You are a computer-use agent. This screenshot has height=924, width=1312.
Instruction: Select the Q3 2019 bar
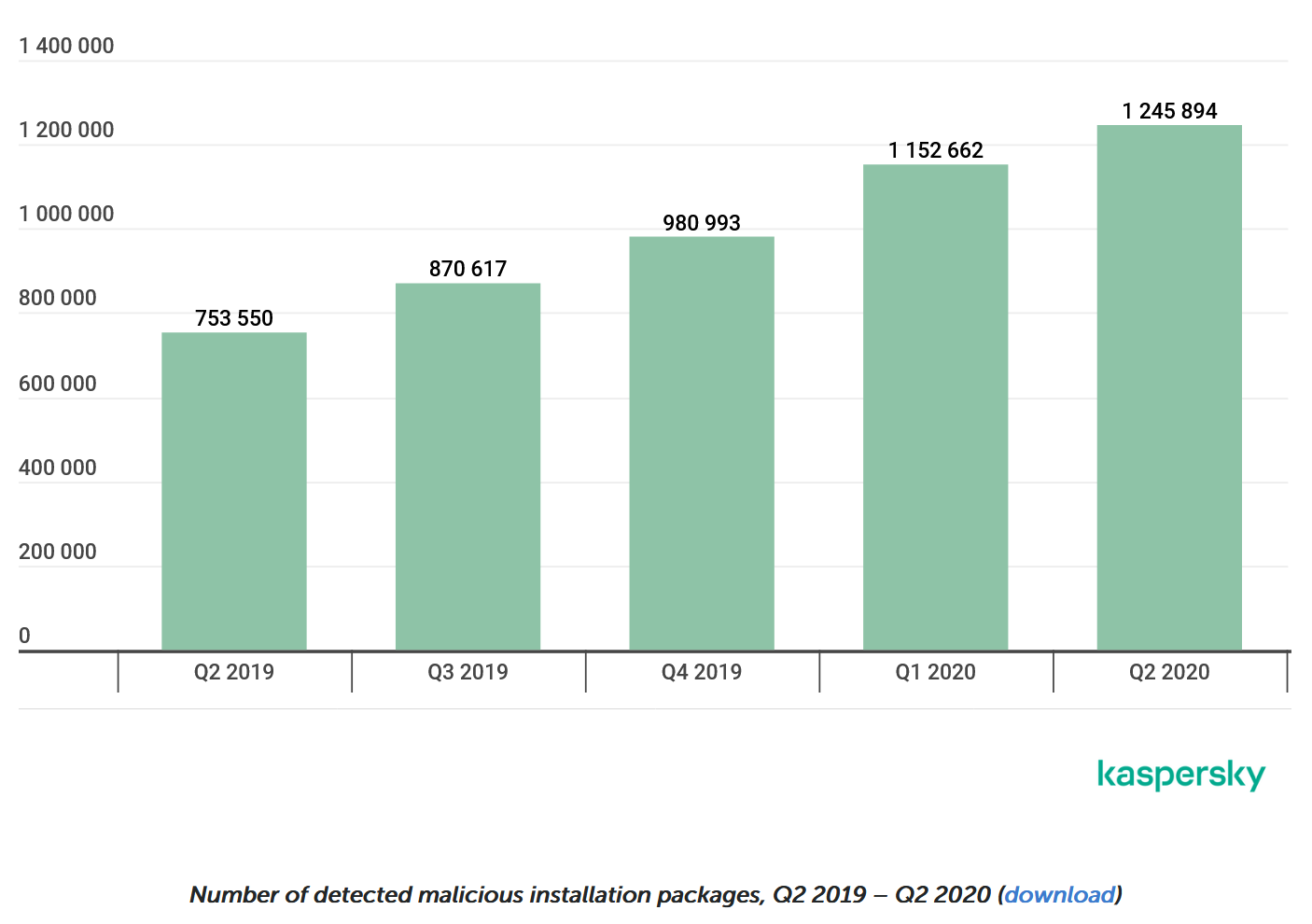pos(468,467)
